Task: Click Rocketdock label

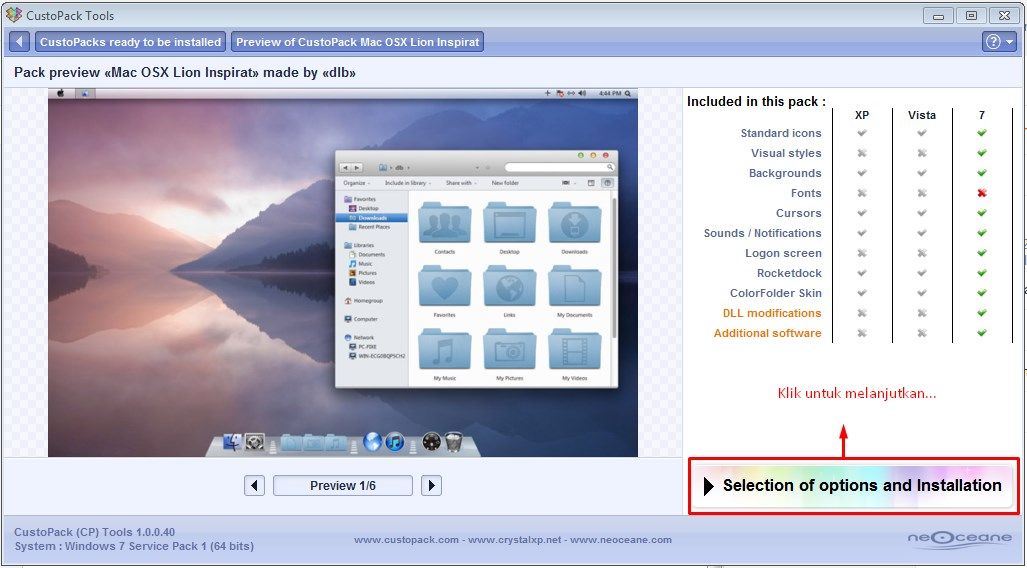Action: [789, 273]
